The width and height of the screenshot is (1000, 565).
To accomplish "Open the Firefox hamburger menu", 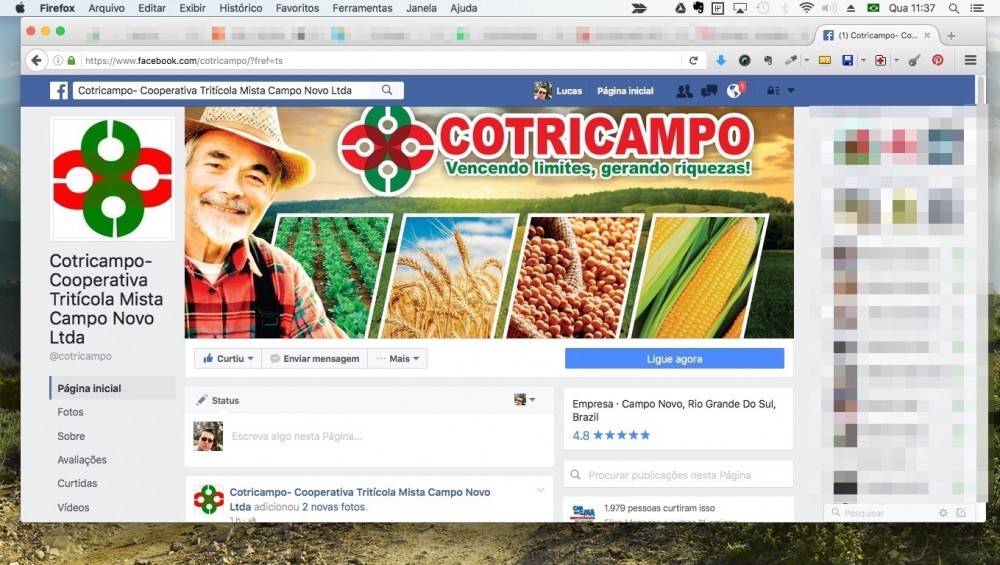I will click(970, 60).
